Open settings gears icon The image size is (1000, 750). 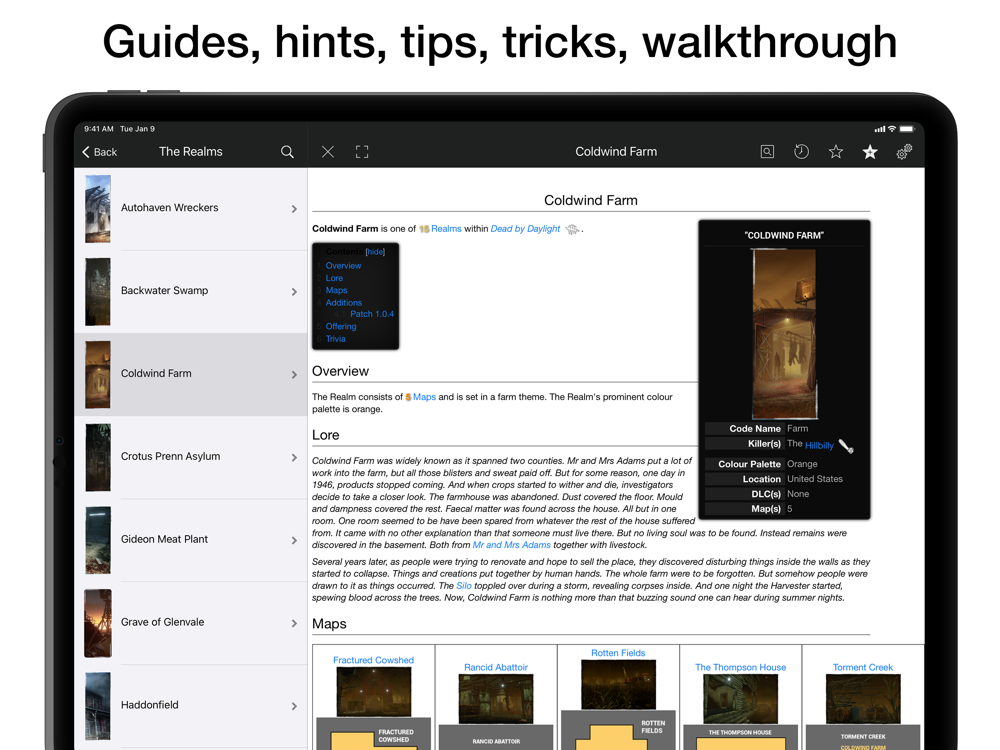pos(904,152)
